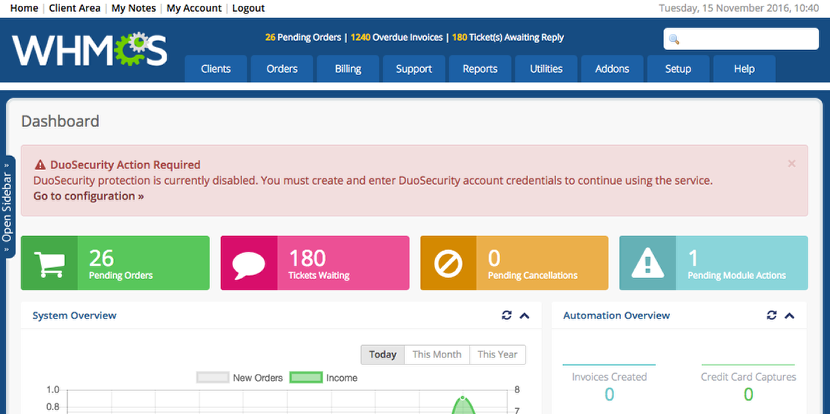The image size is (830, 414).
Task: Open the Billing menu
Action: tap(348, 69)
